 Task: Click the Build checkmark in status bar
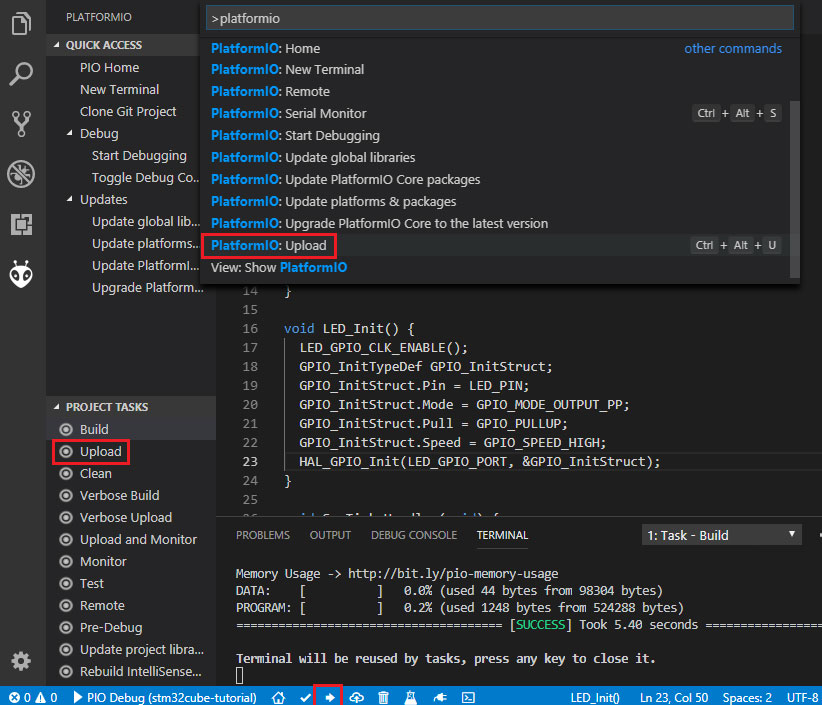point(306,697)
